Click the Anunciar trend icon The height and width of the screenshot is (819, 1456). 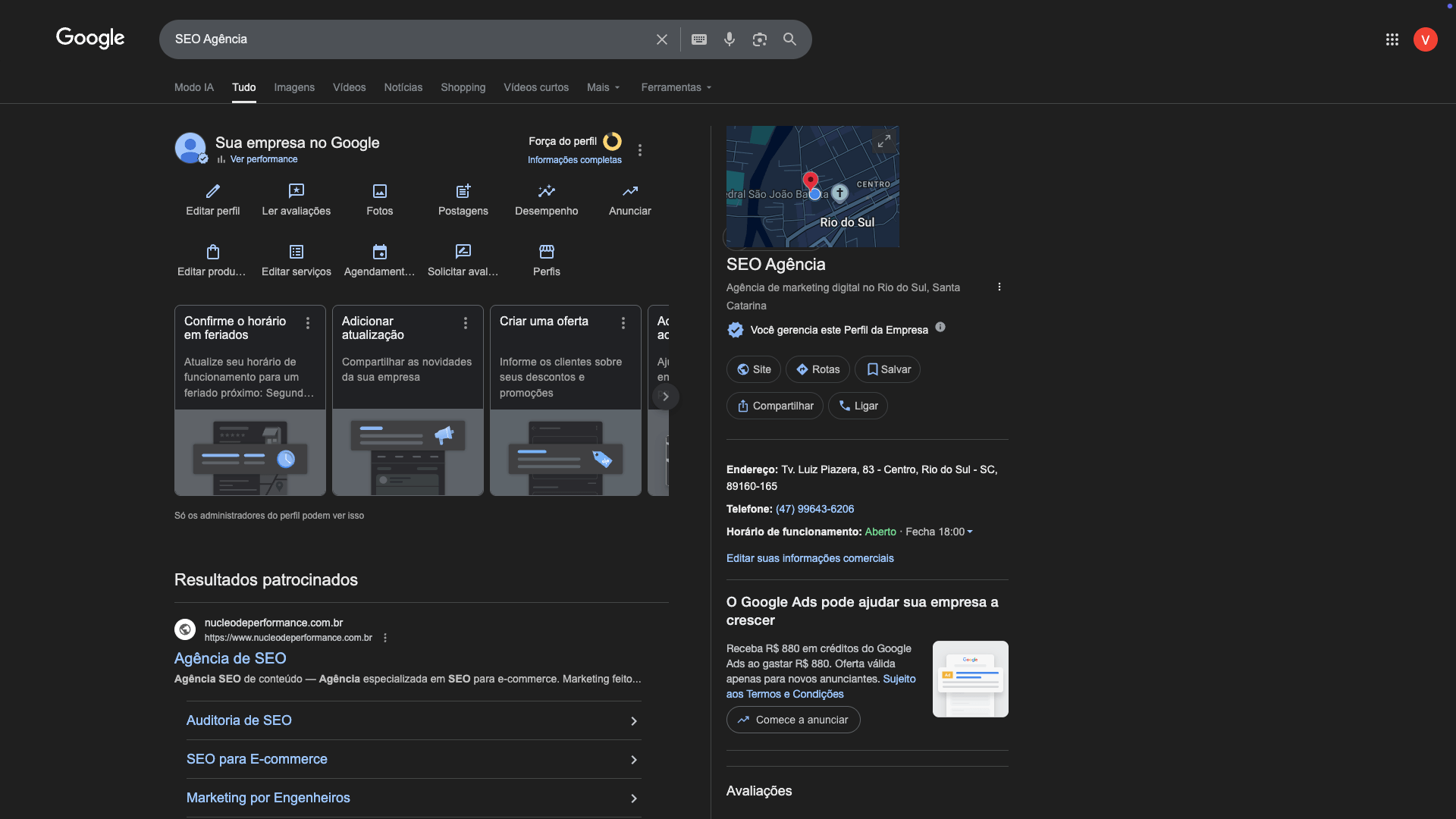tap(630, 191)
